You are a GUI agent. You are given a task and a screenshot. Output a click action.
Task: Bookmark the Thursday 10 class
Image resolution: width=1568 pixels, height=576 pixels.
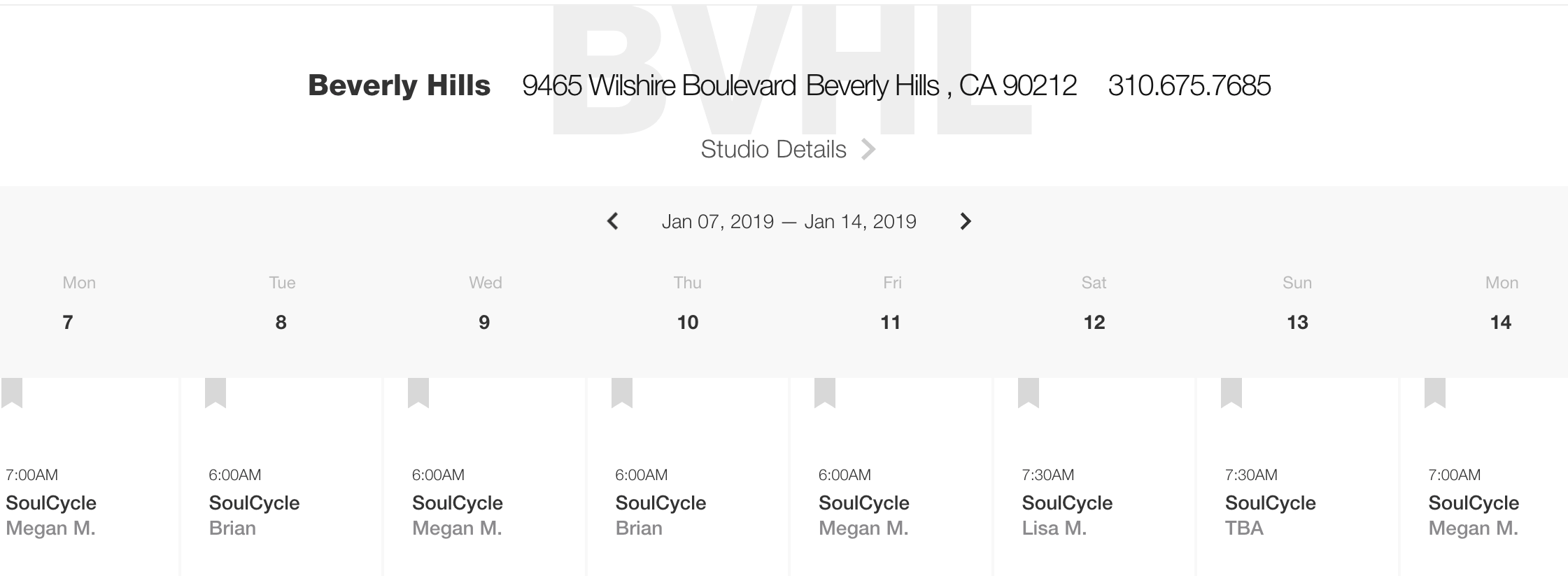pyautogui.click(x=622, y=393)
